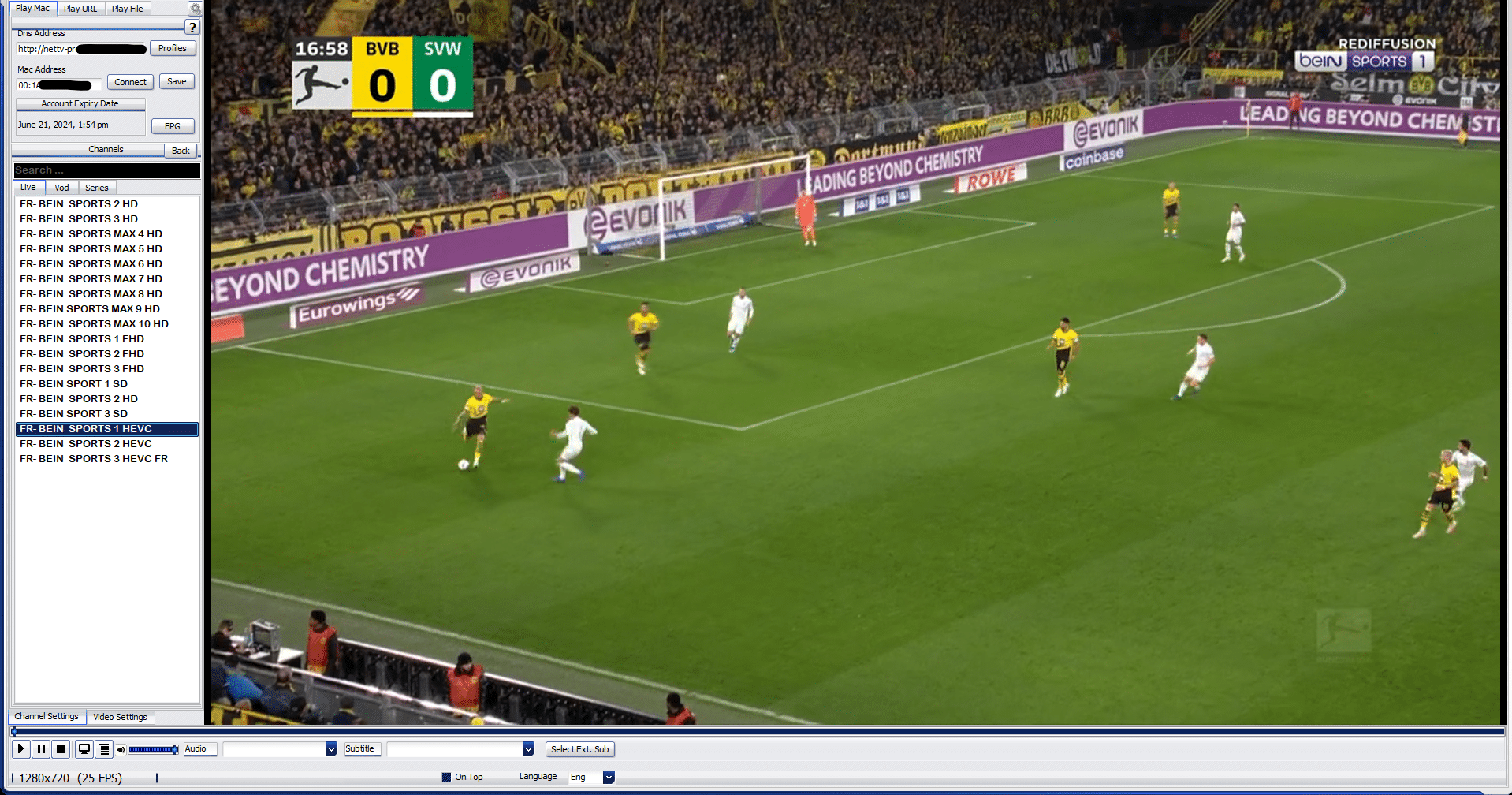Stop the video playback
This screenshot has height=795, width=1512.
coord(61,749)
